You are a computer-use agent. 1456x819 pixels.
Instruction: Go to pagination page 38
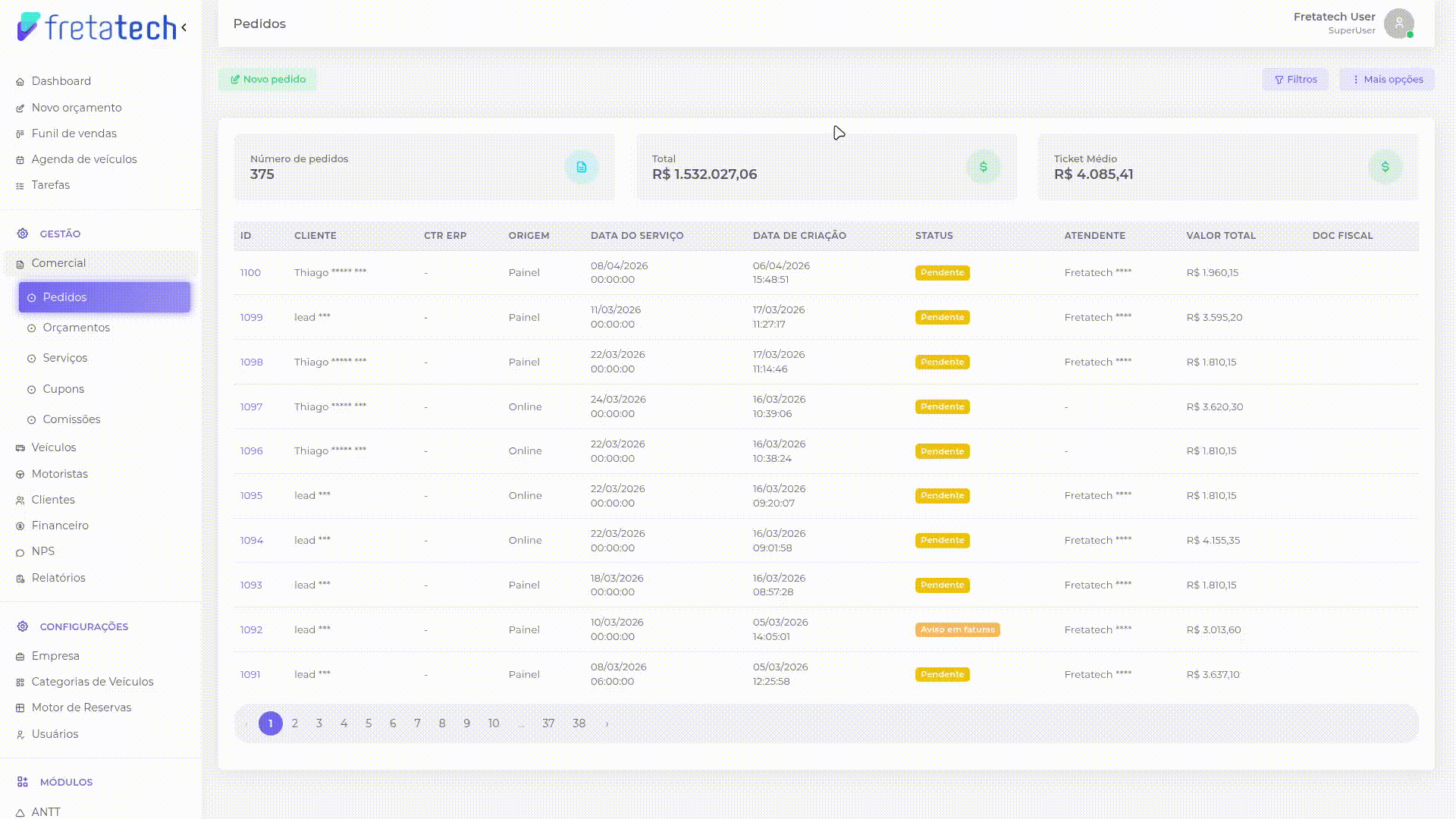pyautogui.click(x=579, y=723)
